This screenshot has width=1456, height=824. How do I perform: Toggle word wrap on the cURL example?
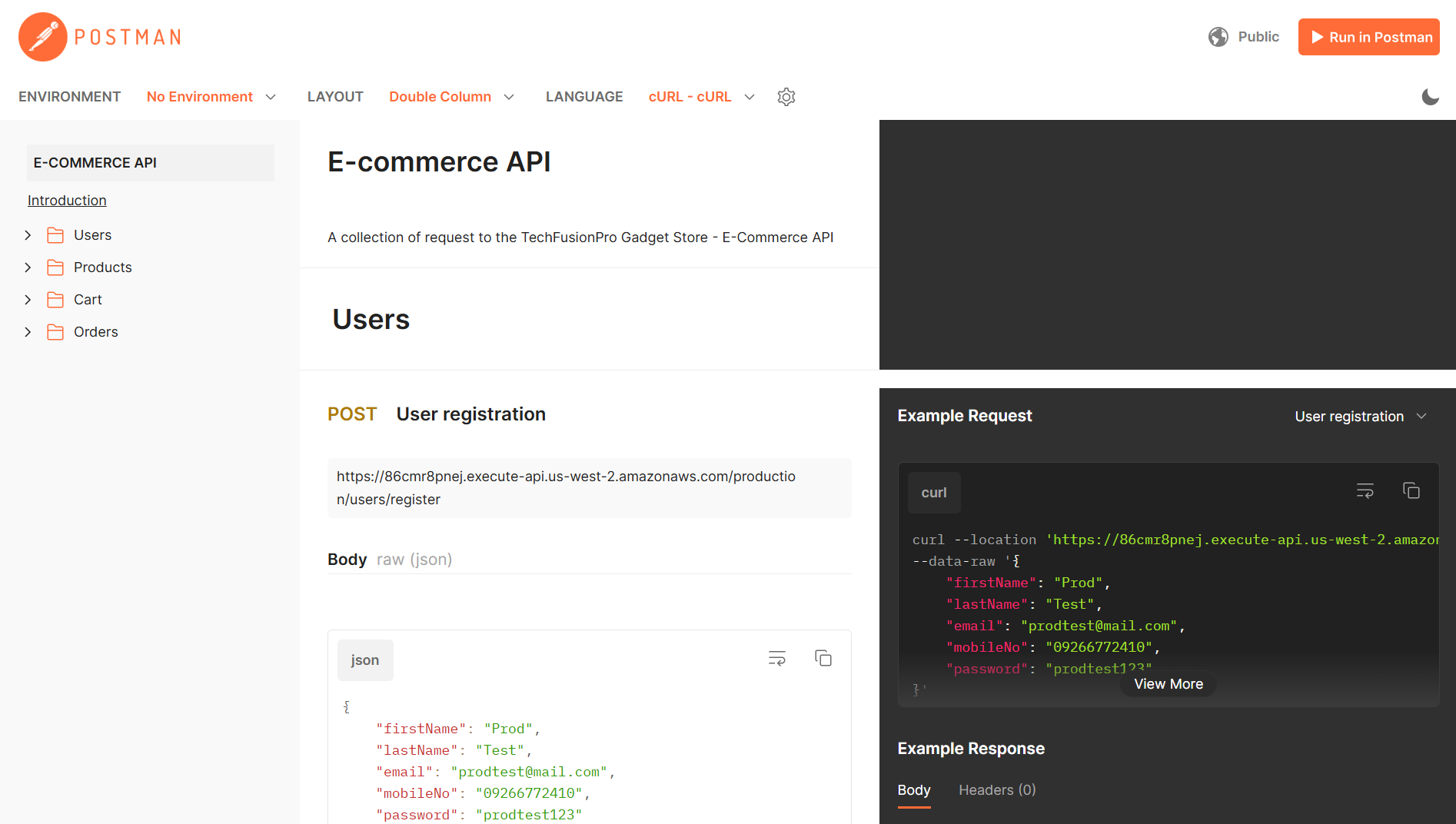(1365, 490)
